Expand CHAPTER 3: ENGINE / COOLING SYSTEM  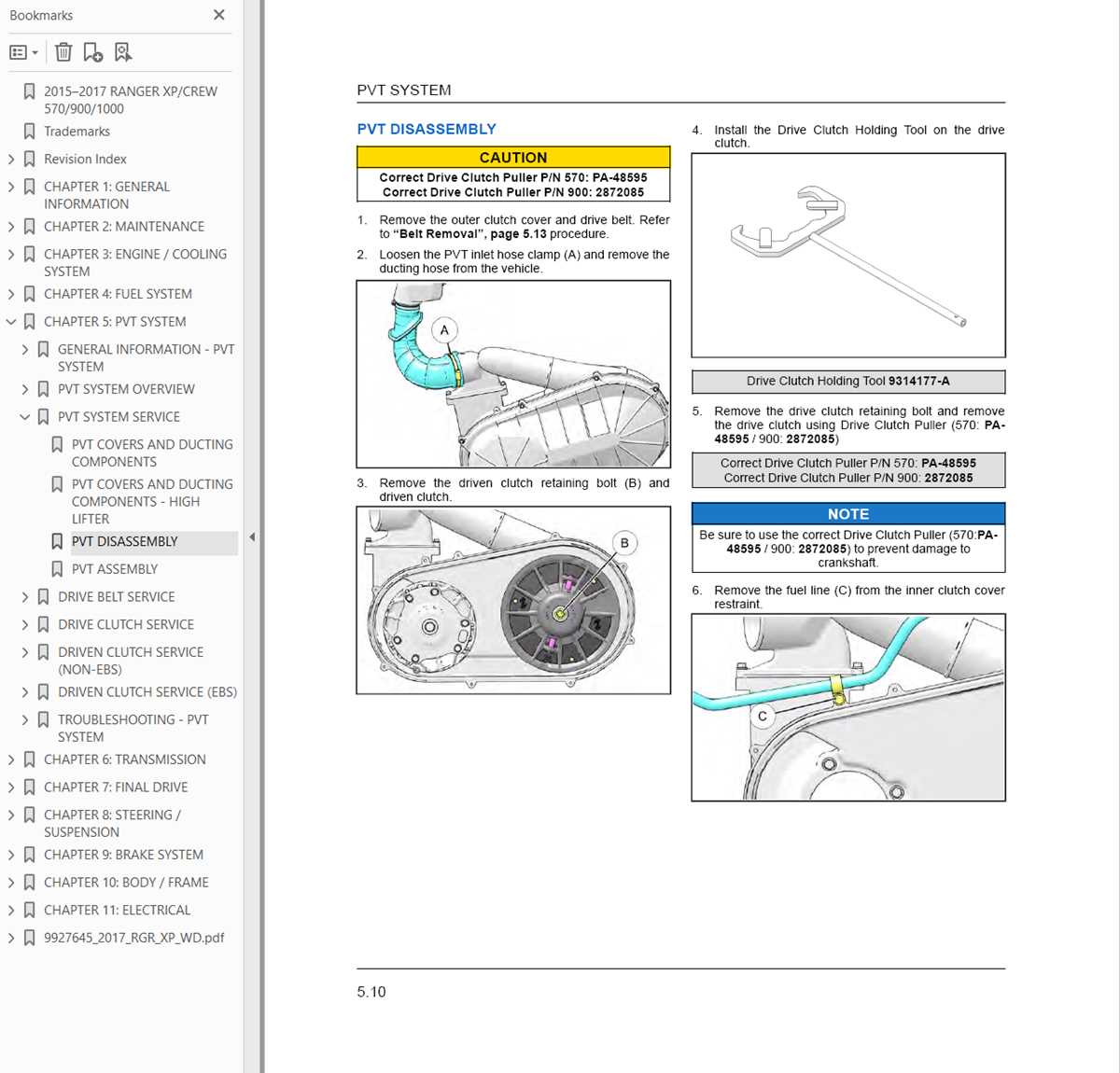[x=11, y=254]
